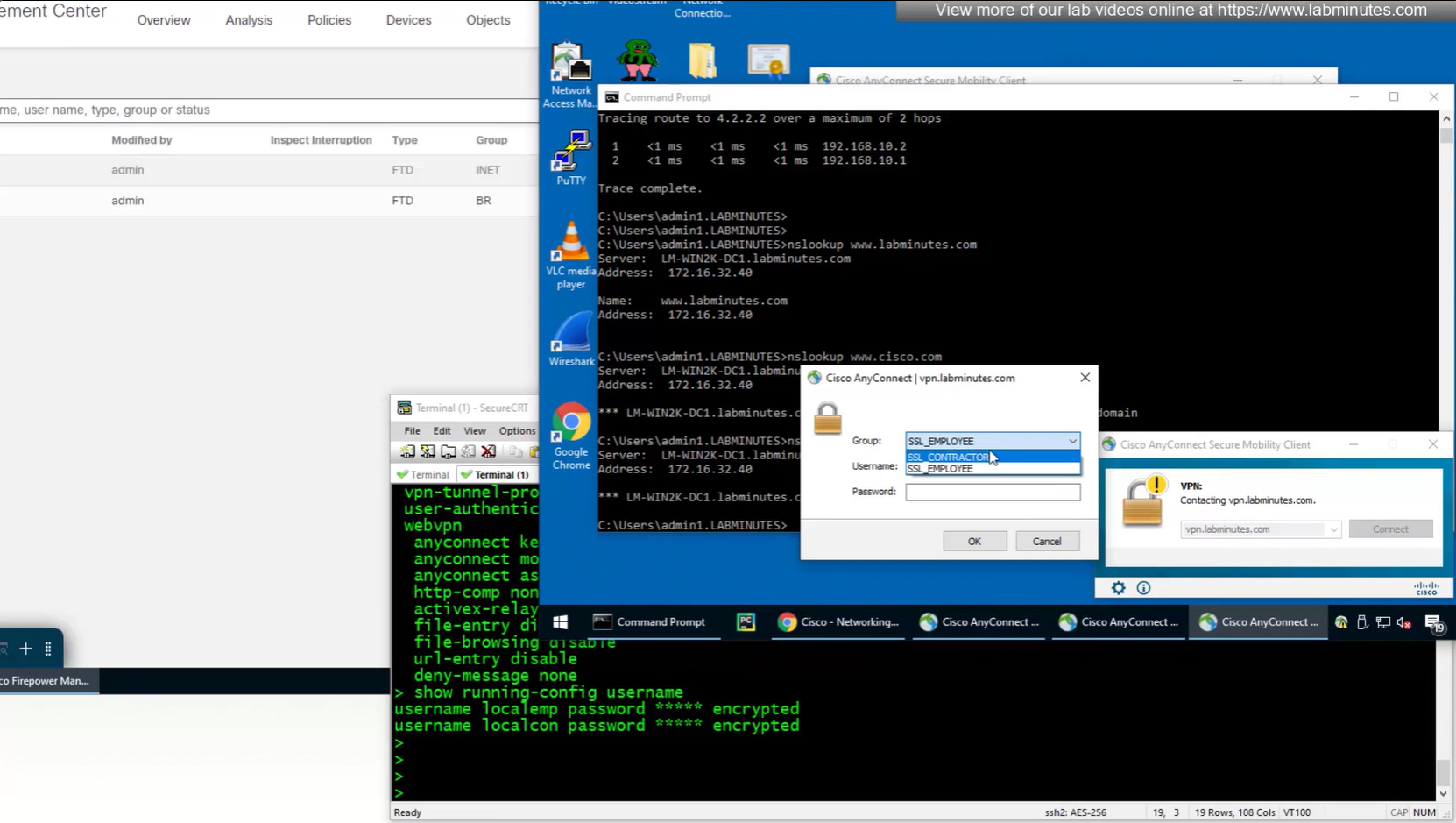The width and height of the screenshot is (1456, 823).
Task: Open VLC media player desktop icon
Action: [x=571, y=253]
